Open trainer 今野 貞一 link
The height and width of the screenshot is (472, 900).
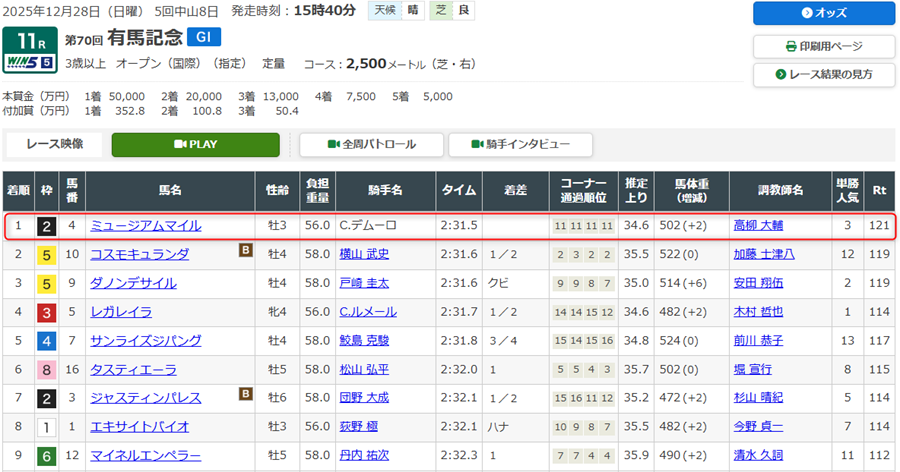click(x=758, y=427)
